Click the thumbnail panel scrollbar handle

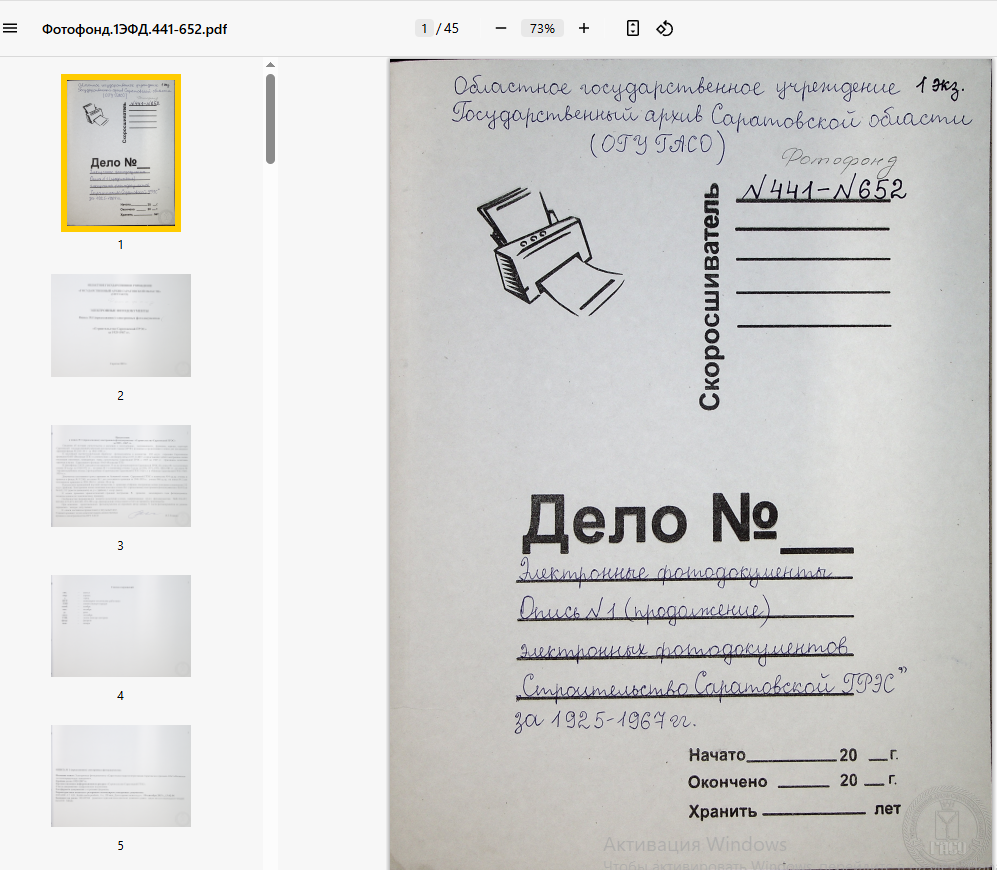[x=270, y=118]
